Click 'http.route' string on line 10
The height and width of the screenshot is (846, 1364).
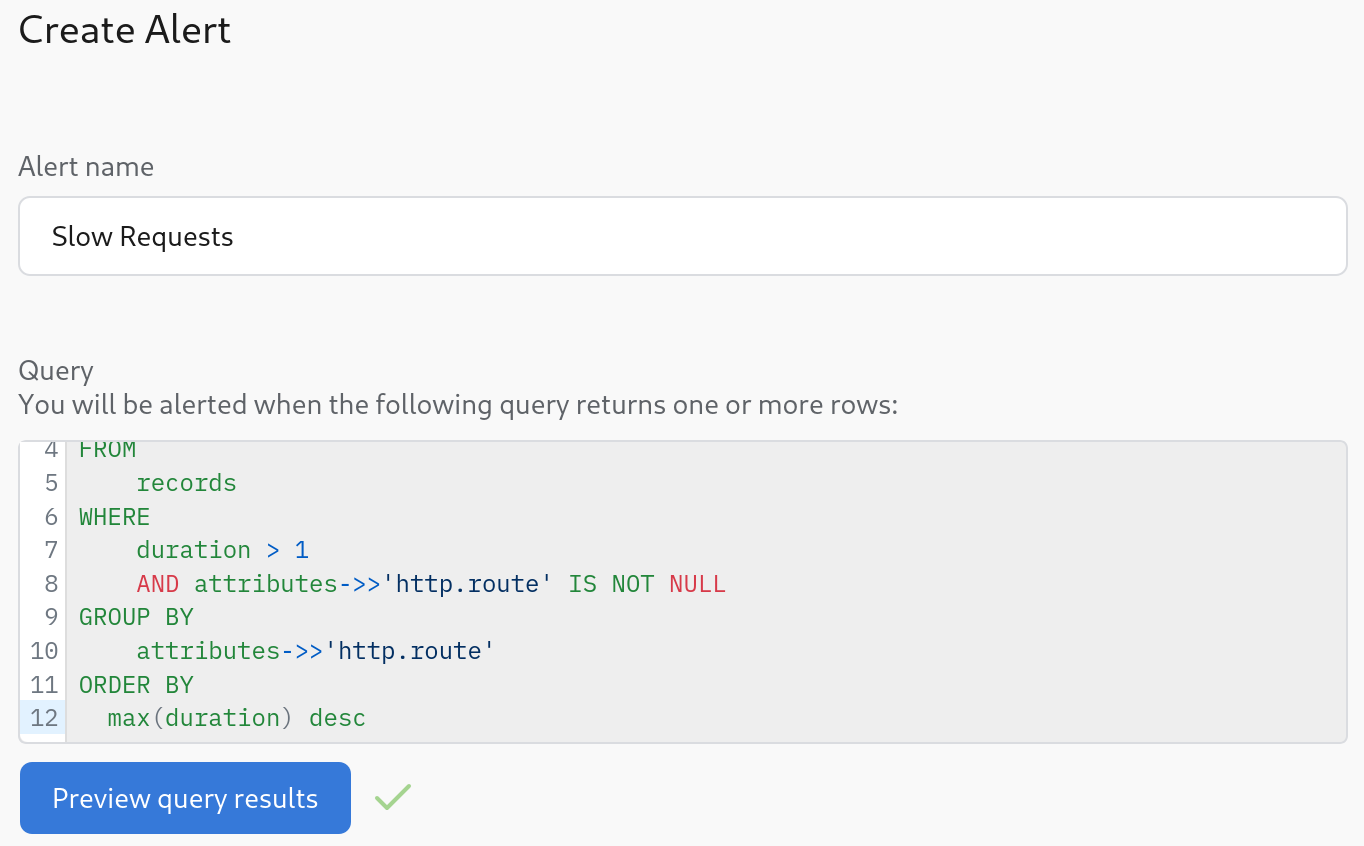410,651
